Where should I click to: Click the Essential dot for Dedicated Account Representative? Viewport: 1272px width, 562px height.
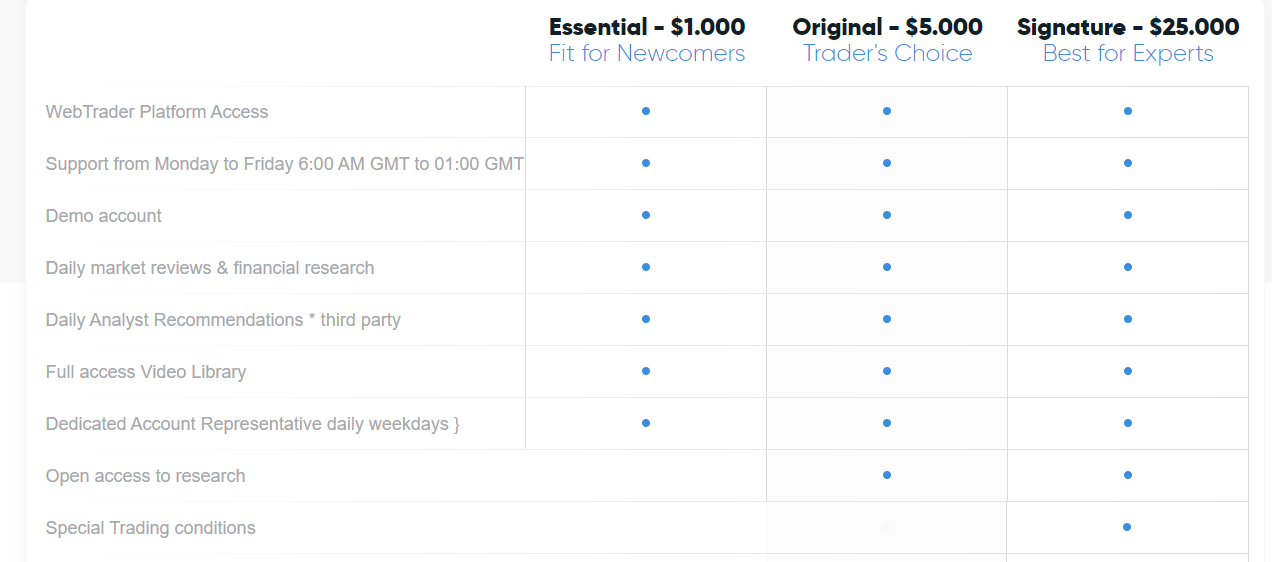[x=646, y=423]
